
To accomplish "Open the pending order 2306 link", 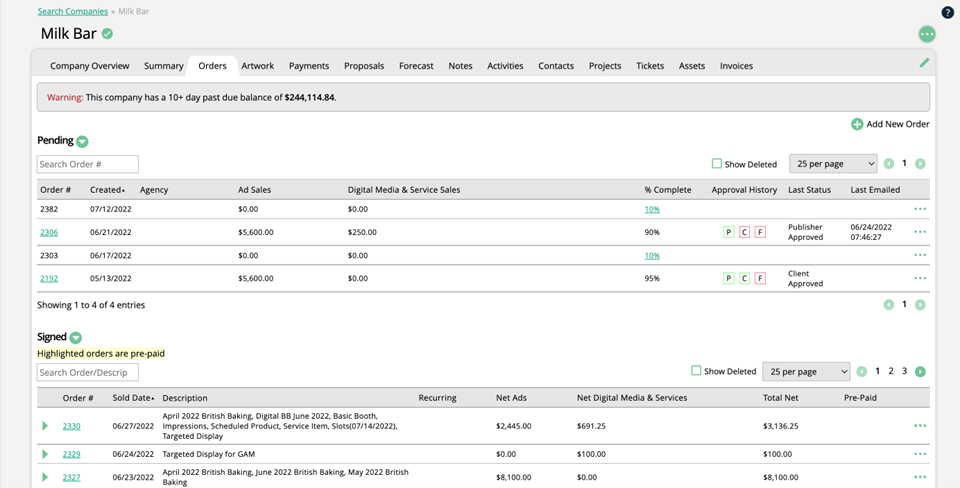I will coord(49,232).
